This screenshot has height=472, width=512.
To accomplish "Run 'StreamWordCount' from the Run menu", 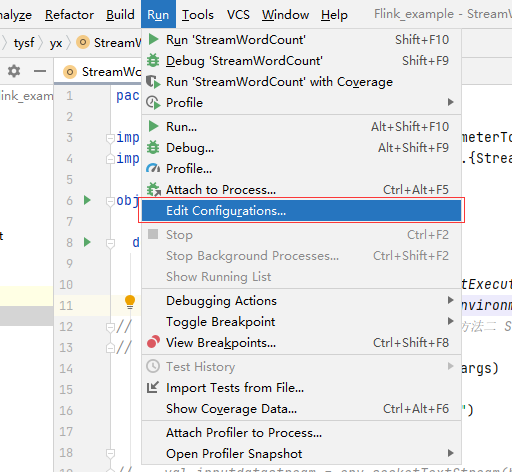I will [x=301, y=40].
